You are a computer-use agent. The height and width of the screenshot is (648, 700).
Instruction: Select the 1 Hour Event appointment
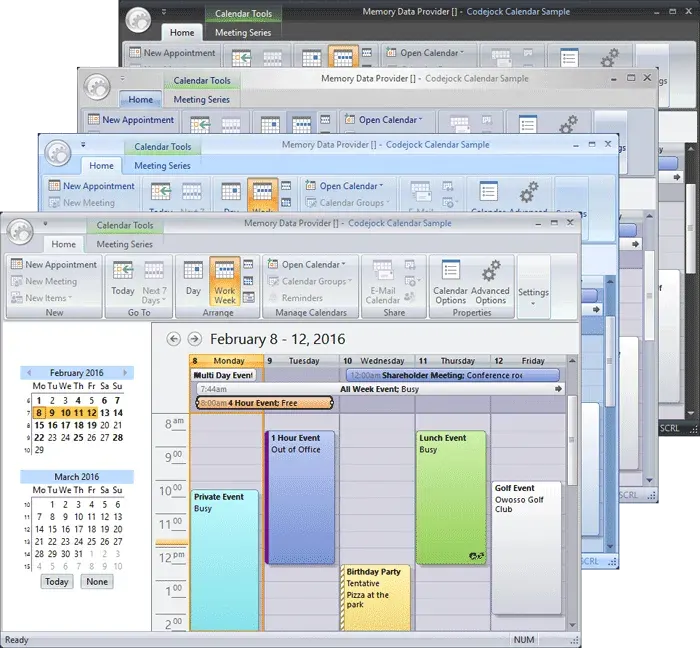click(x=300, y=497)
